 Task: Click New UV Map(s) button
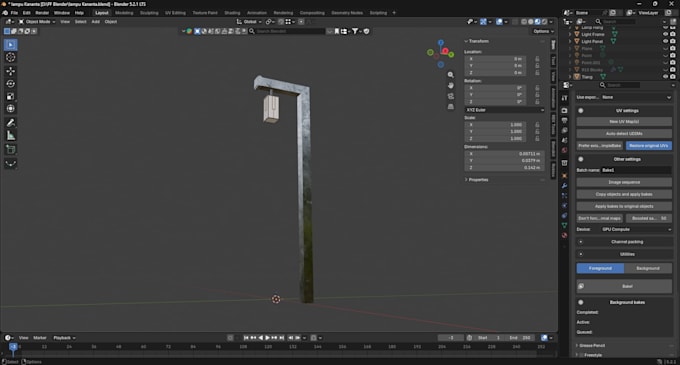tap(624, 121)
